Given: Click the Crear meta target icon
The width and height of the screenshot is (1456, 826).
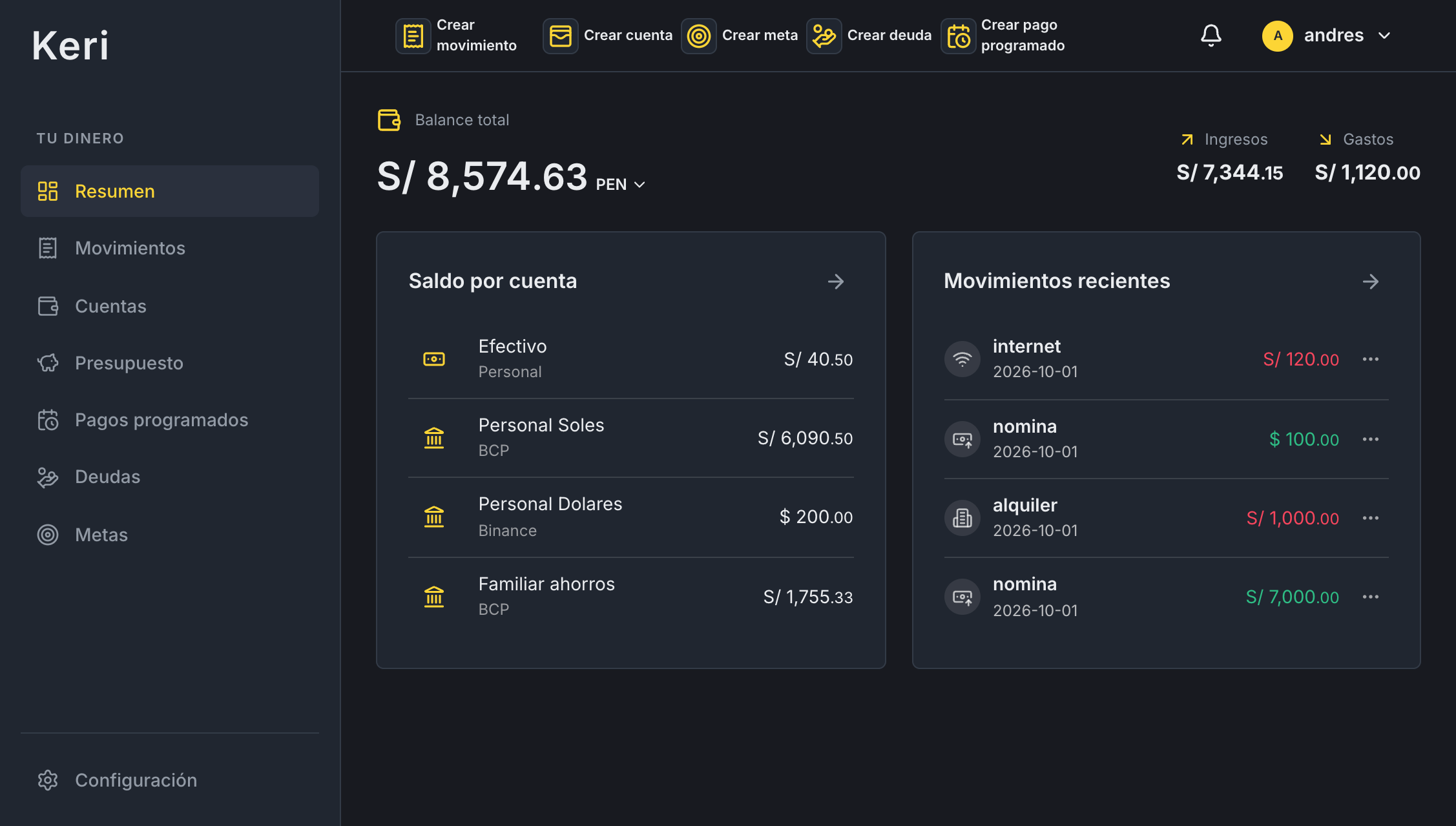Looking at the screenshot, I should click(698, 36).
